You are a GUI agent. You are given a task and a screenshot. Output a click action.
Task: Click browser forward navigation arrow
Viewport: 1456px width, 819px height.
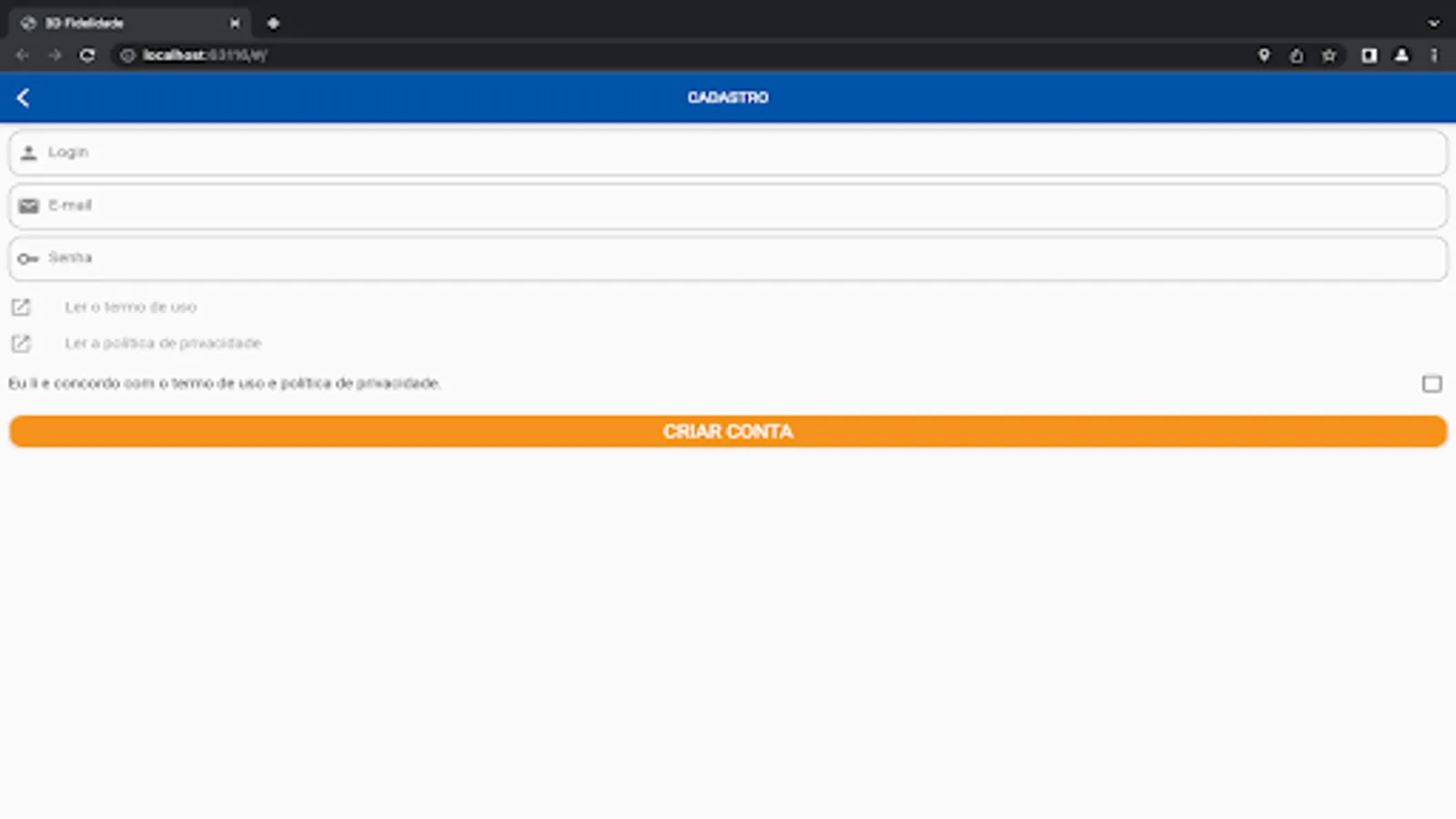click(55, 56)
